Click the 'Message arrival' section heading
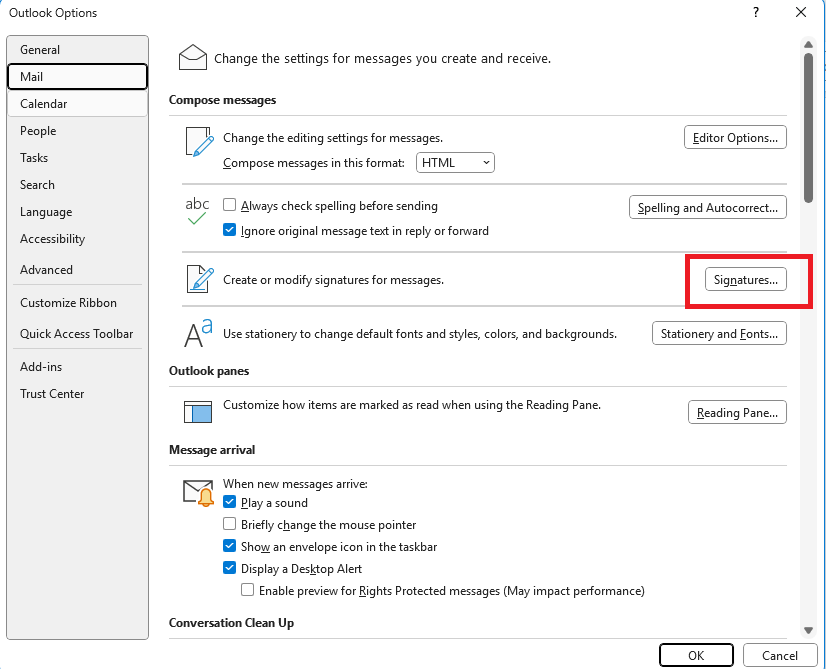This screenshot has width=831, height=669. click(x=212, y=450)
